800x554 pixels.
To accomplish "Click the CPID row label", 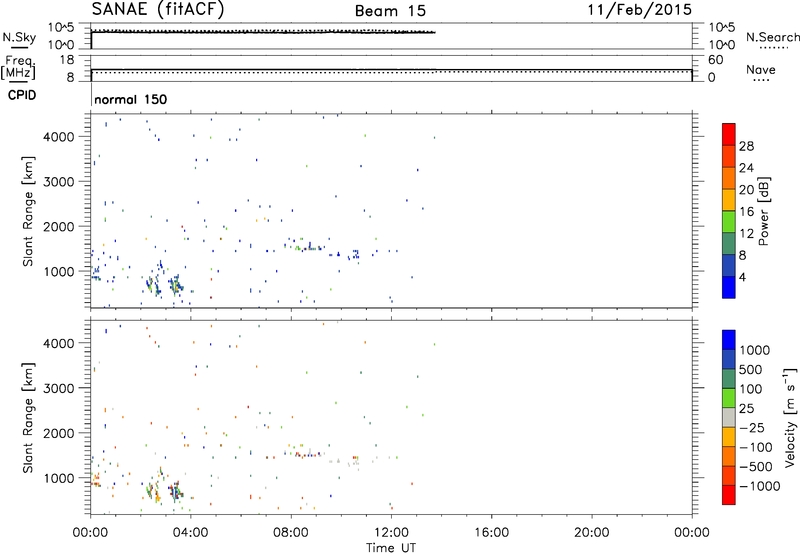I will (22, 95).
